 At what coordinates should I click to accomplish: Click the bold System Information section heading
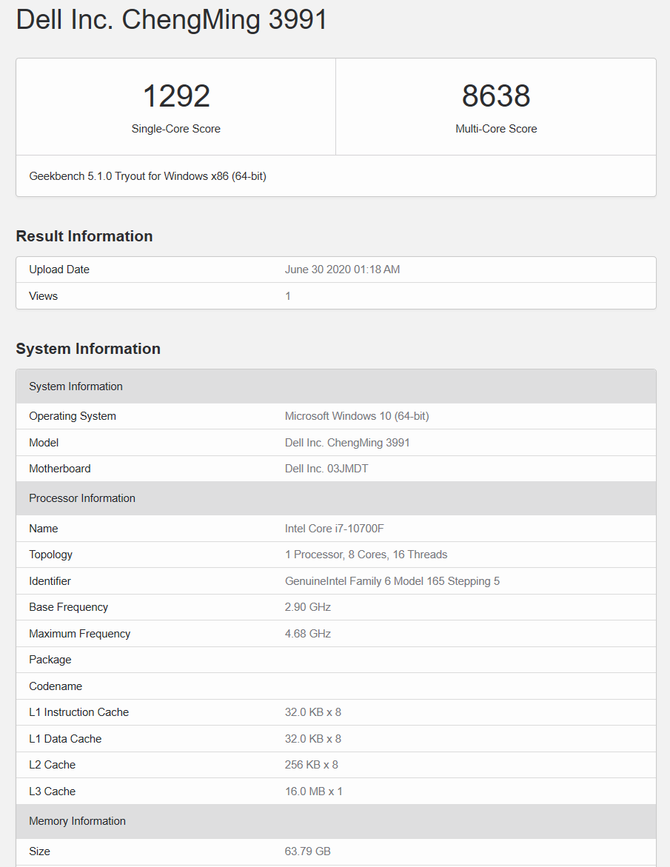click(x=88, y=349)
